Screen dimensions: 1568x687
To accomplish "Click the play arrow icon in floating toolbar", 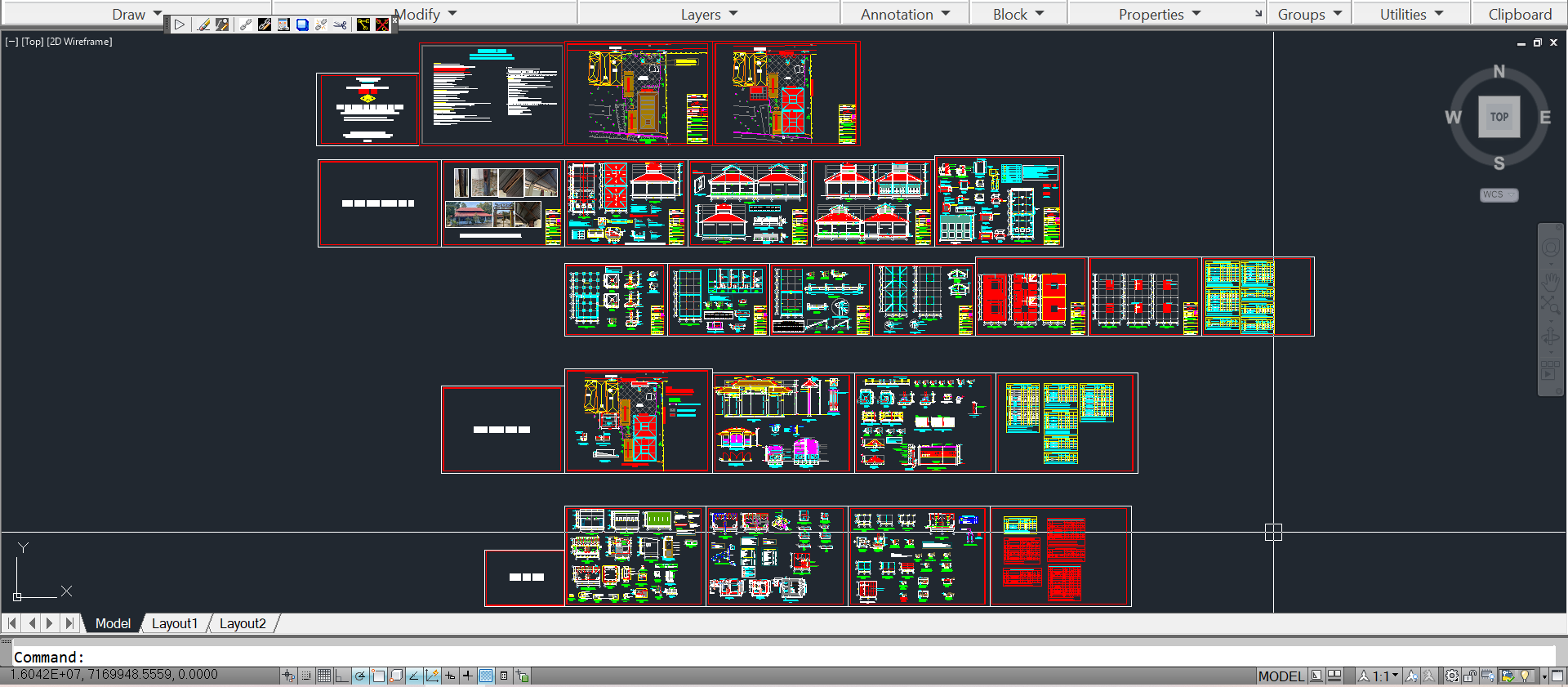I will [179, 25].
